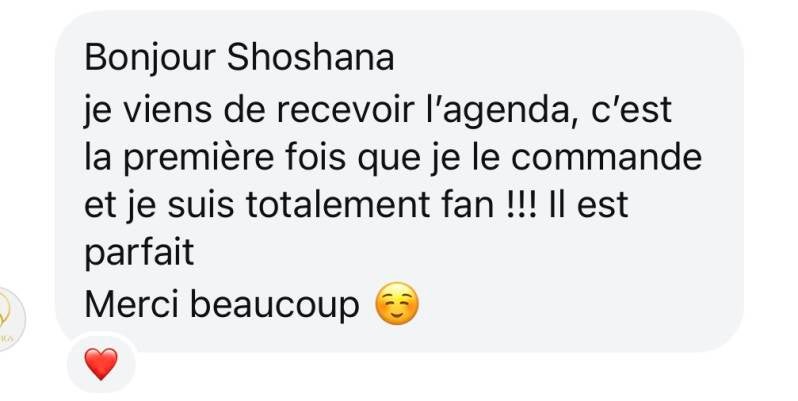
Task: Click the red heart reaction
Action: tap(101, 364)
